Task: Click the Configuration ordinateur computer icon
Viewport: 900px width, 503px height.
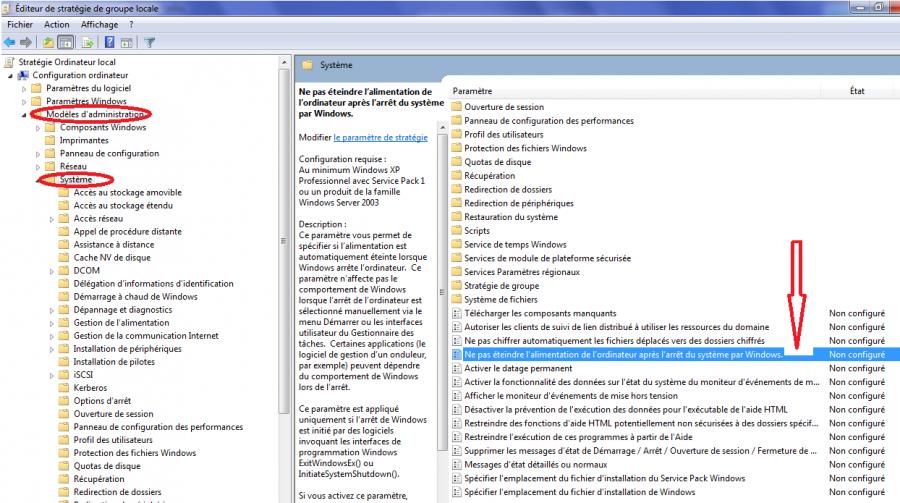Action: (23, 75)
